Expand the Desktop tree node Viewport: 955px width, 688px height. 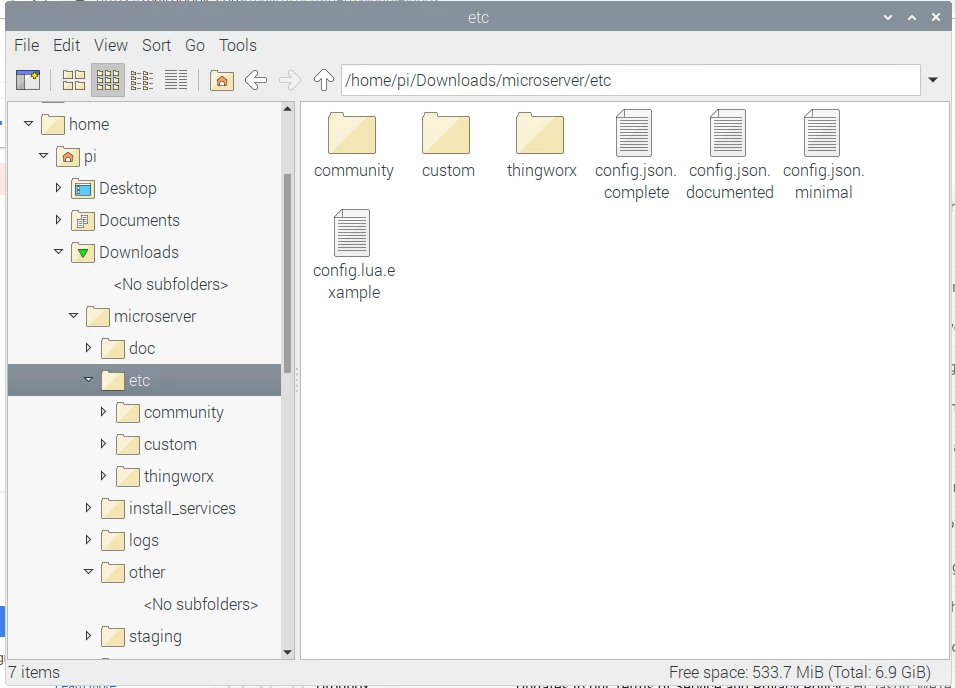coord(58,188)
